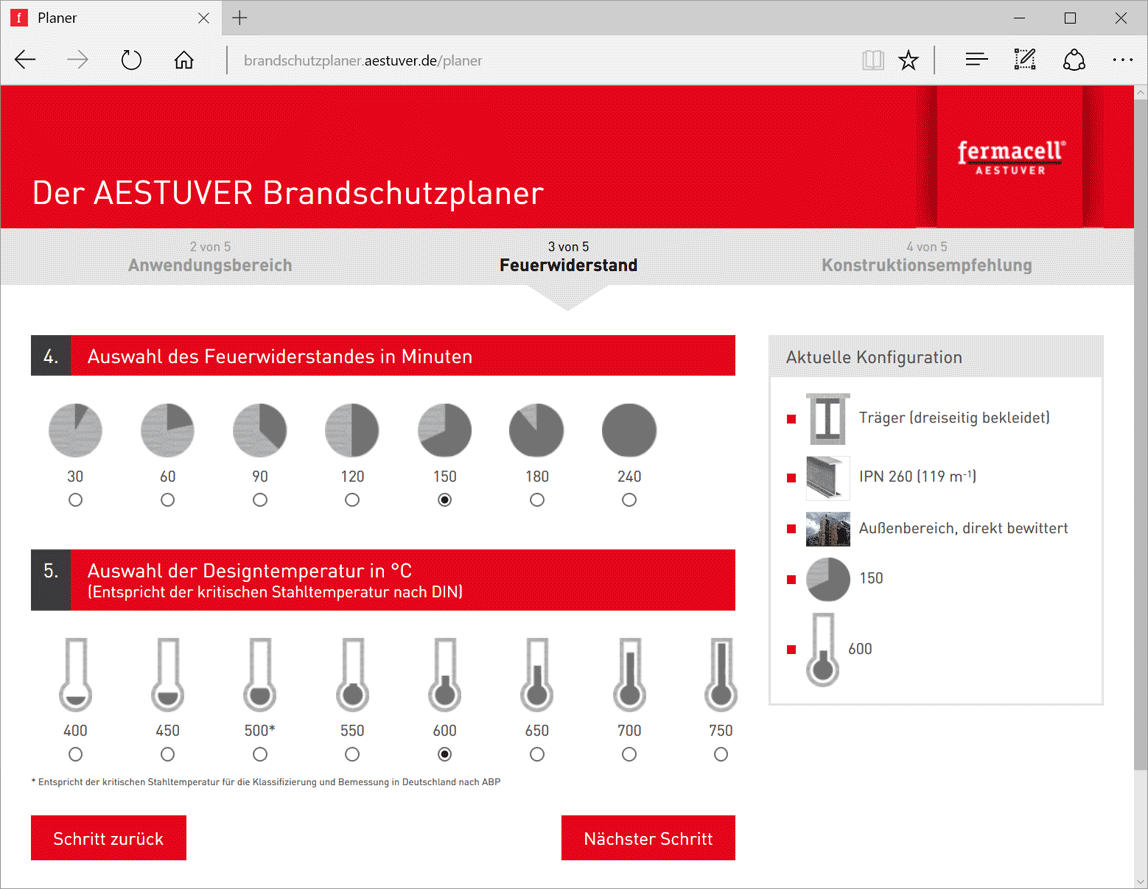Screen dimensions: 1148x889
Task: Go to step Konstruktionsempfehlung
Action: tap(927, 257)
